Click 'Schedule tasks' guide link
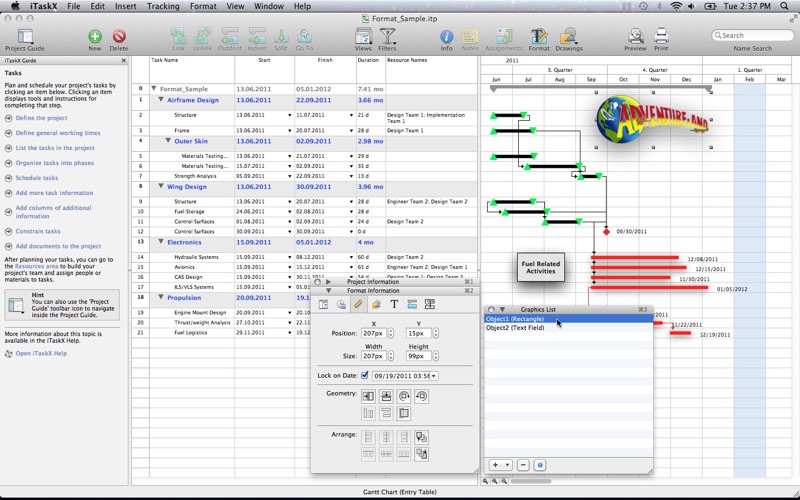800x500 pixels. (x=37, y=178)
